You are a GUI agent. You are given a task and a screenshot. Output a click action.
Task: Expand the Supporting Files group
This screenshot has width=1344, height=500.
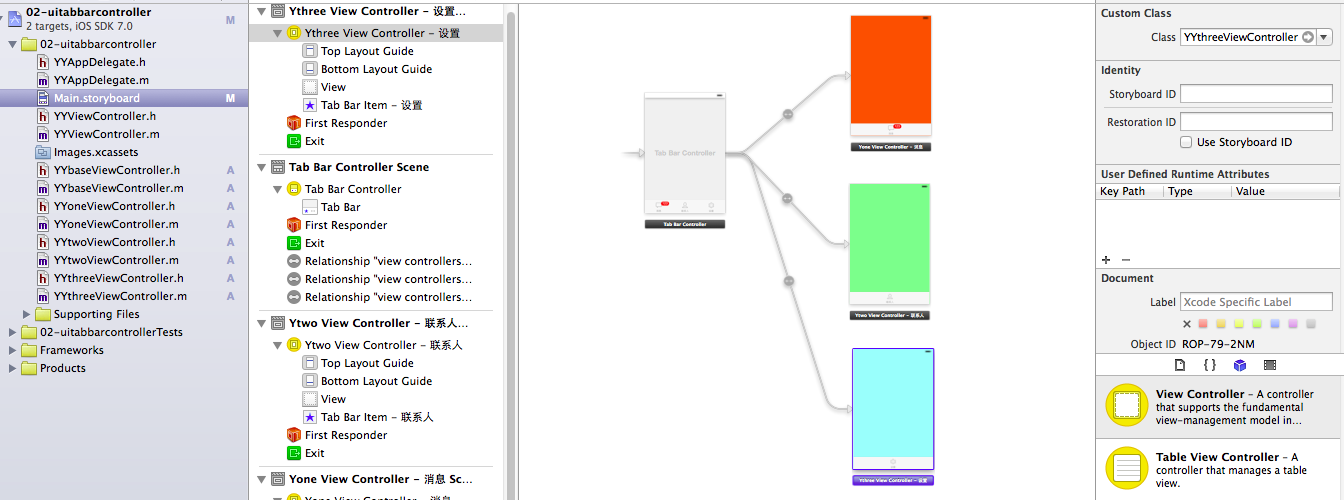pos(28,314)
